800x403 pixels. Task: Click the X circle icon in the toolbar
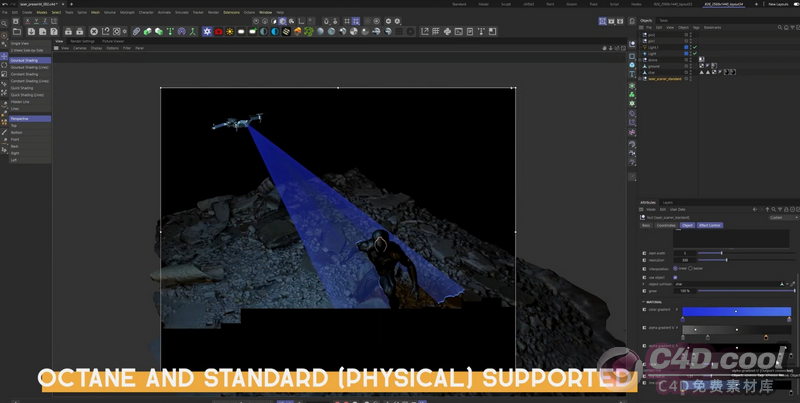click(x=94, y=32)
